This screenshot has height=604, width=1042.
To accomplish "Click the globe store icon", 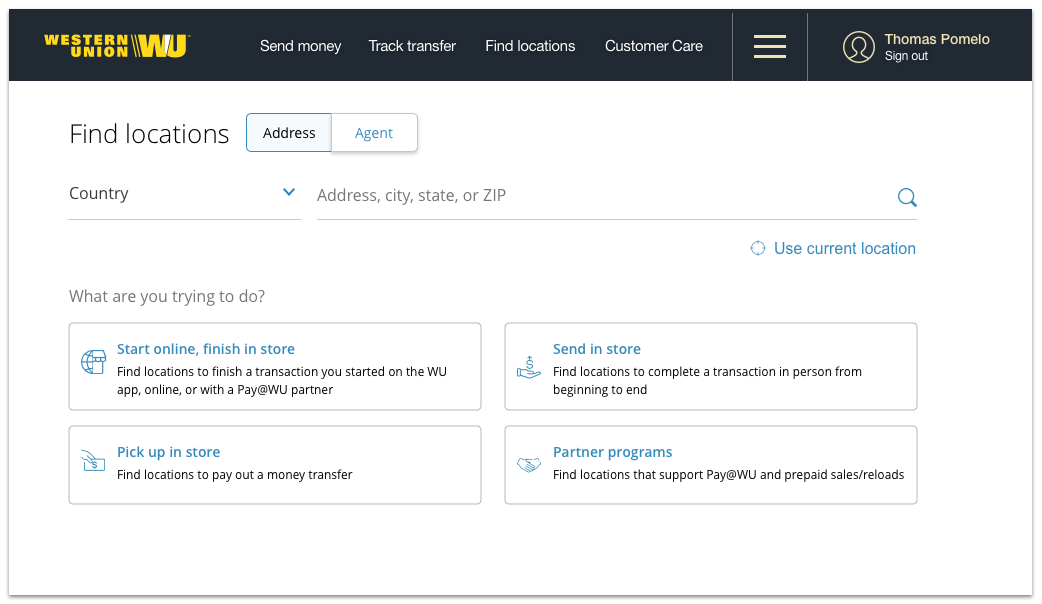I will tap(94, 362).
